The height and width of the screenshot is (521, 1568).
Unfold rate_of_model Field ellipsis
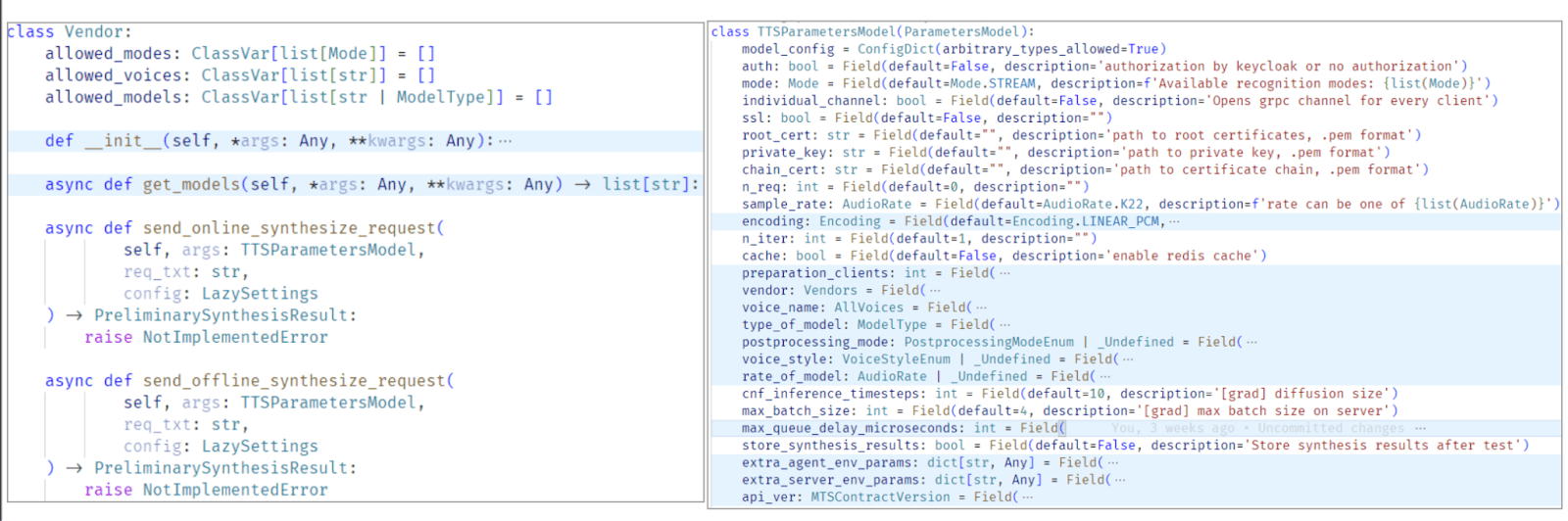coord(1104,376)
